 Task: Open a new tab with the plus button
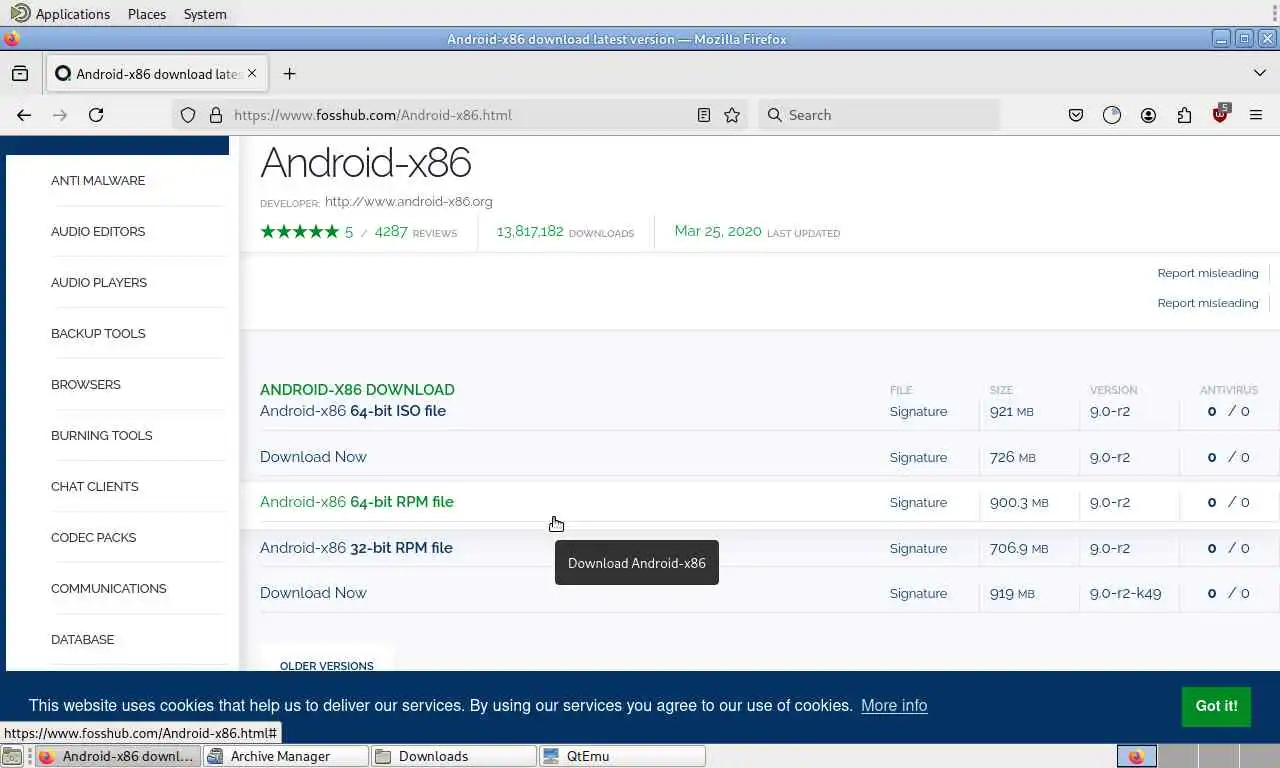click(x=289, y=73)
